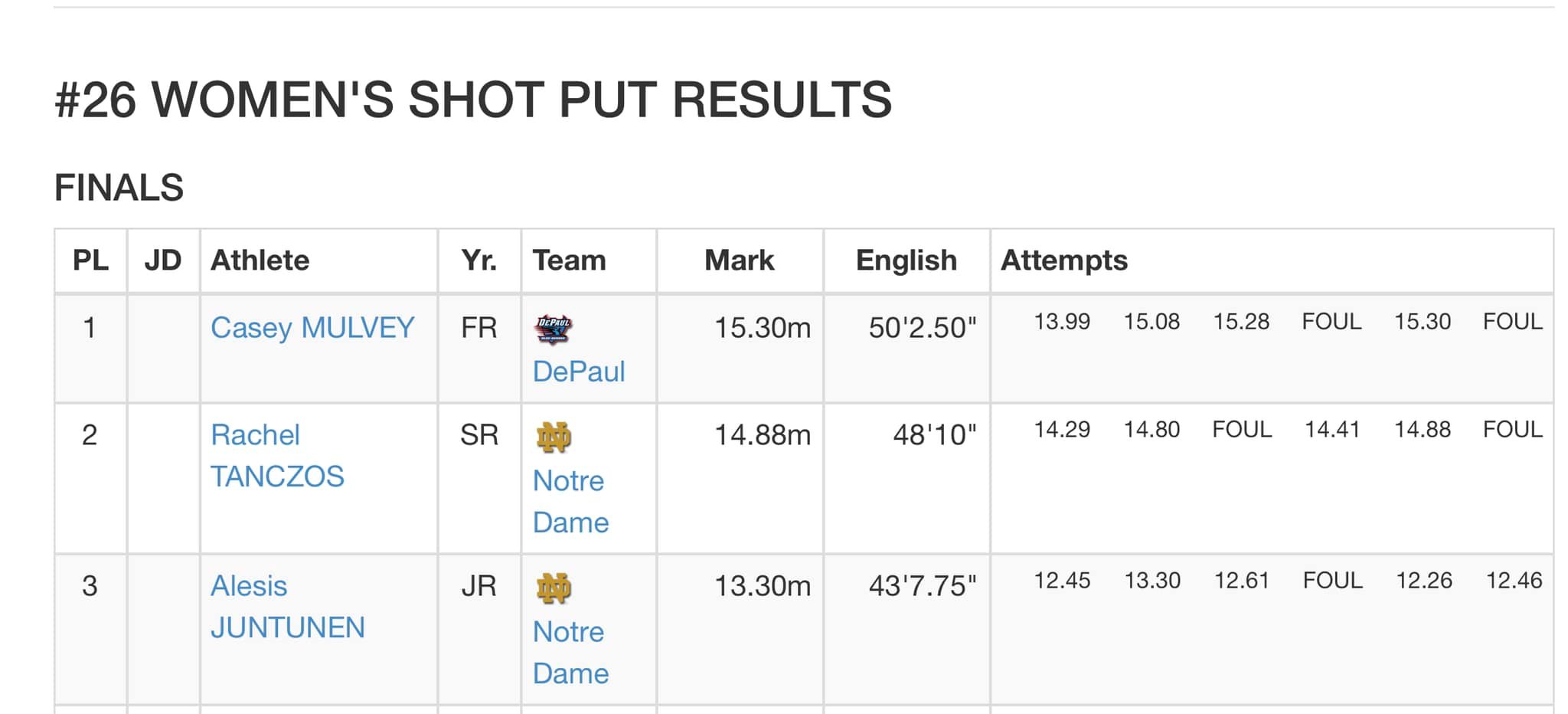Click the English column header
Image resolution: width=1568 pixels, height=714 pixels.
906,260
